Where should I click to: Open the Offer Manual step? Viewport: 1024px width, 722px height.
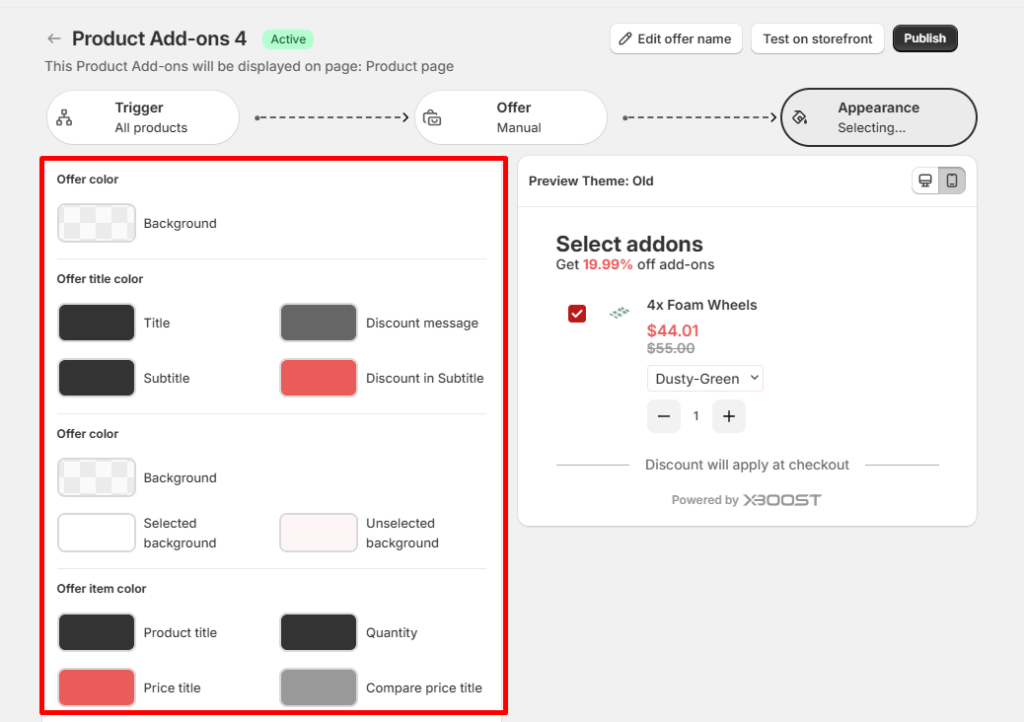(511, 118)
